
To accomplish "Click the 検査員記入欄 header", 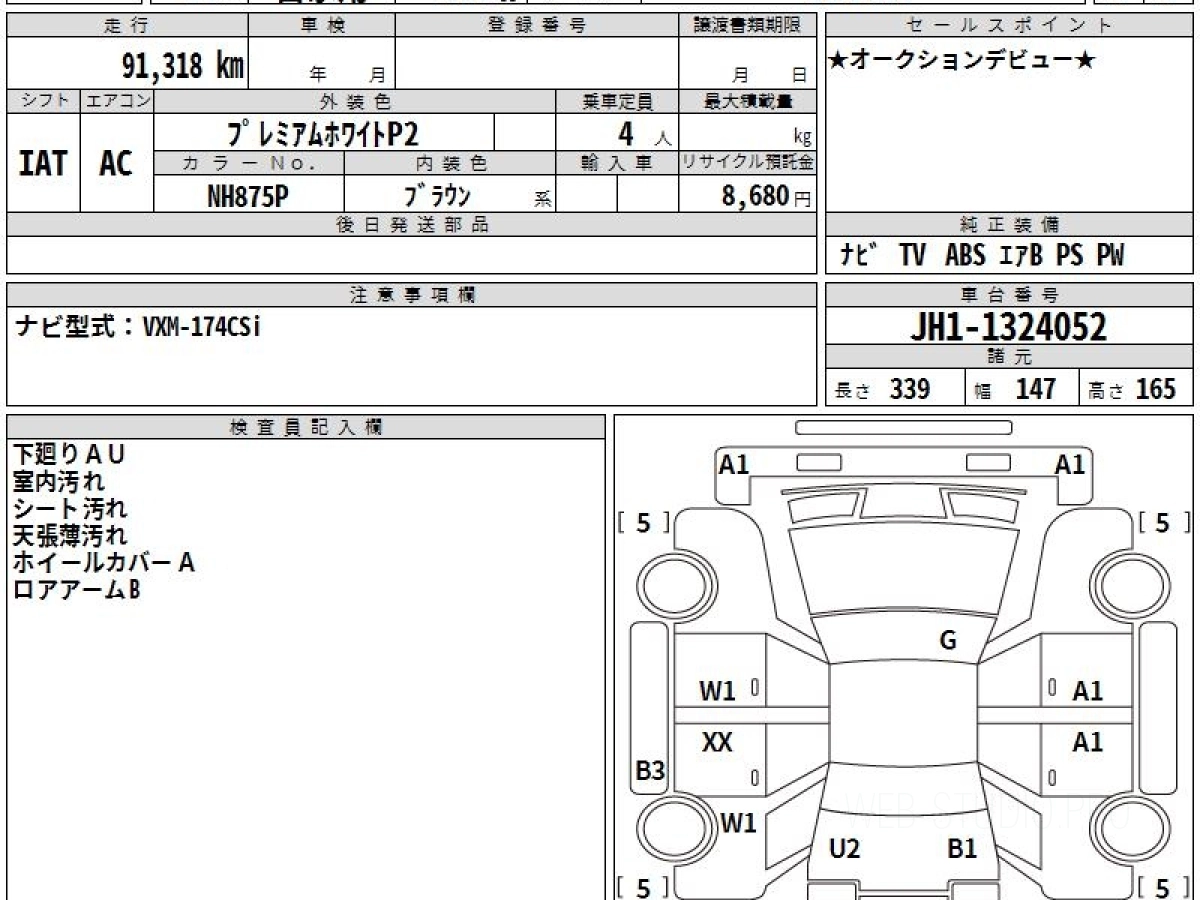I will [x=306, y=427].
